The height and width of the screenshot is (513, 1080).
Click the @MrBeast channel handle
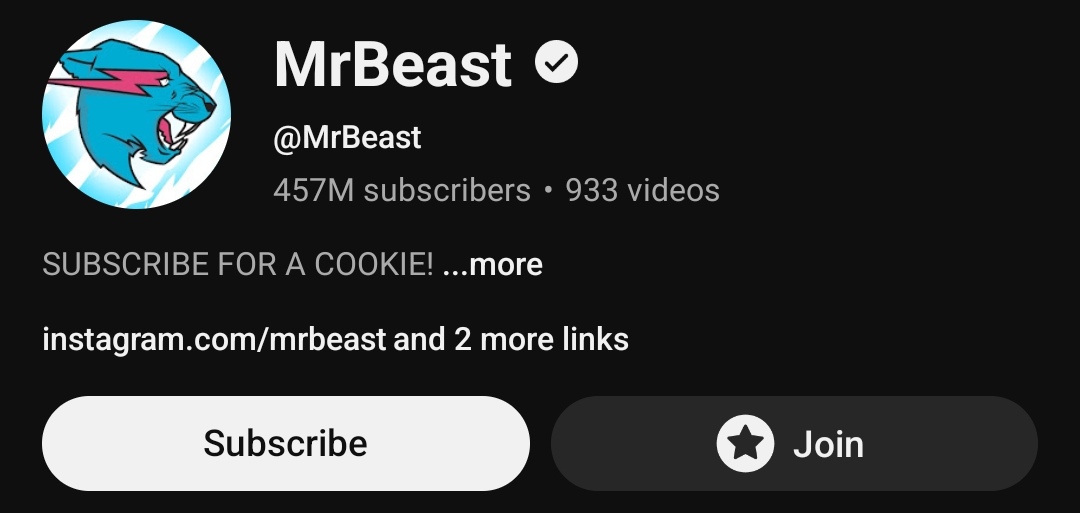(347, 138)
